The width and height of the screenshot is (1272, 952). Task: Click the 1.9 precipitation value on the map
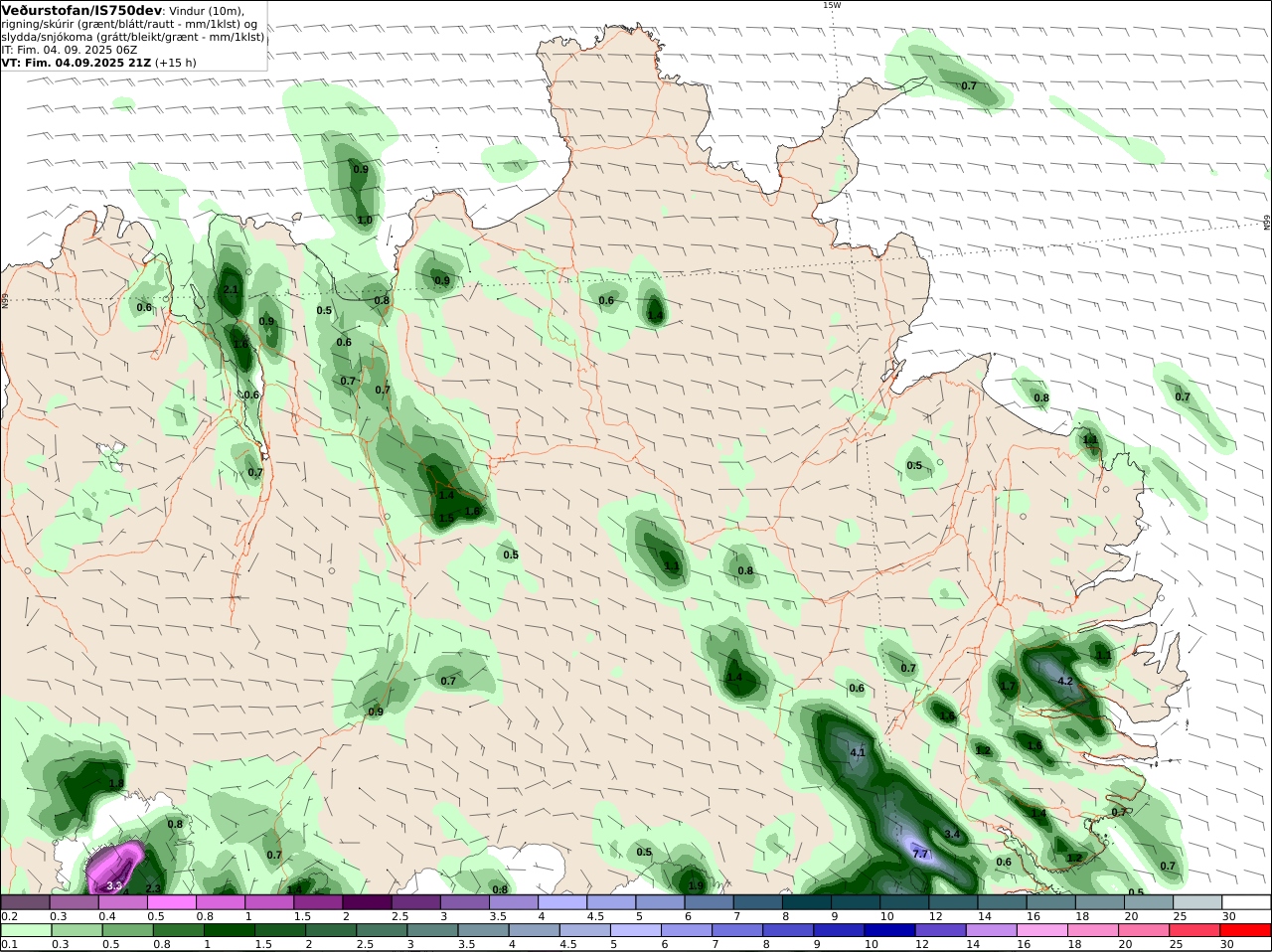click(696, 886)
